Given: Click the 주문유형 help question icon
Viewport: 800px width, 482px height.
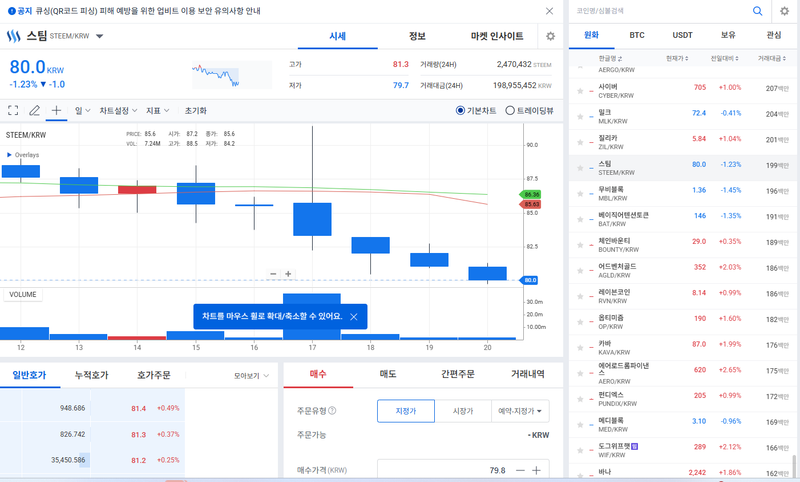Looking at the screenshot, I should pyautogui.click(x=332, y=411).
